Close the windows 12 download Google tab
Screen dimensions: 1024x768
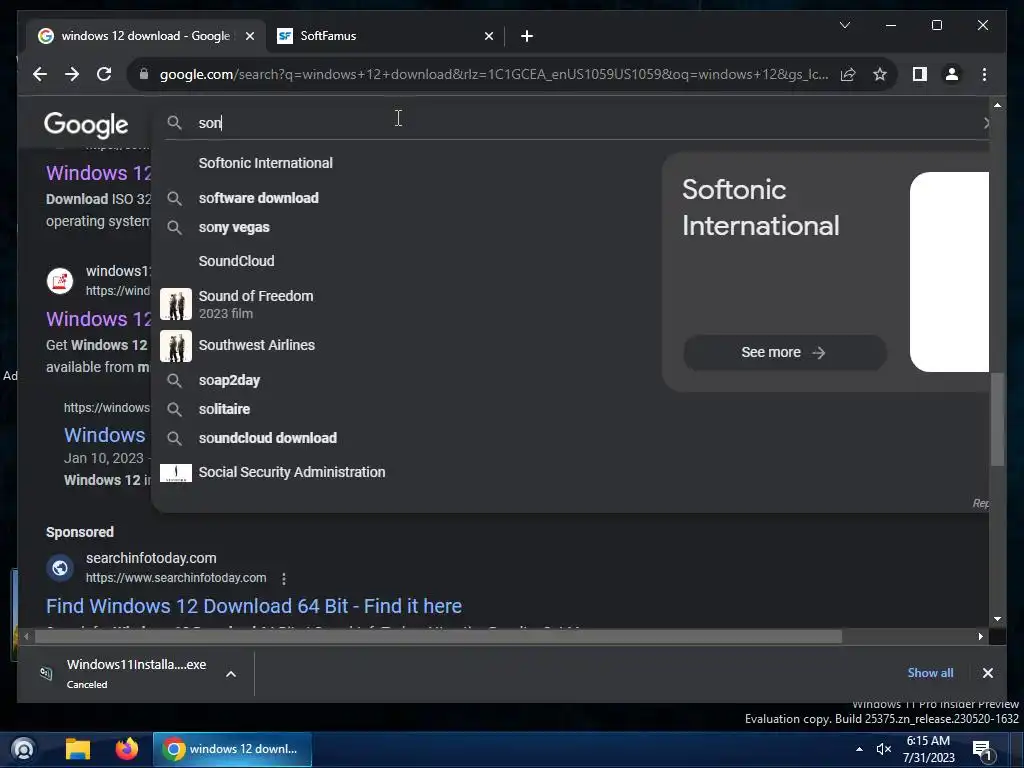249,36
